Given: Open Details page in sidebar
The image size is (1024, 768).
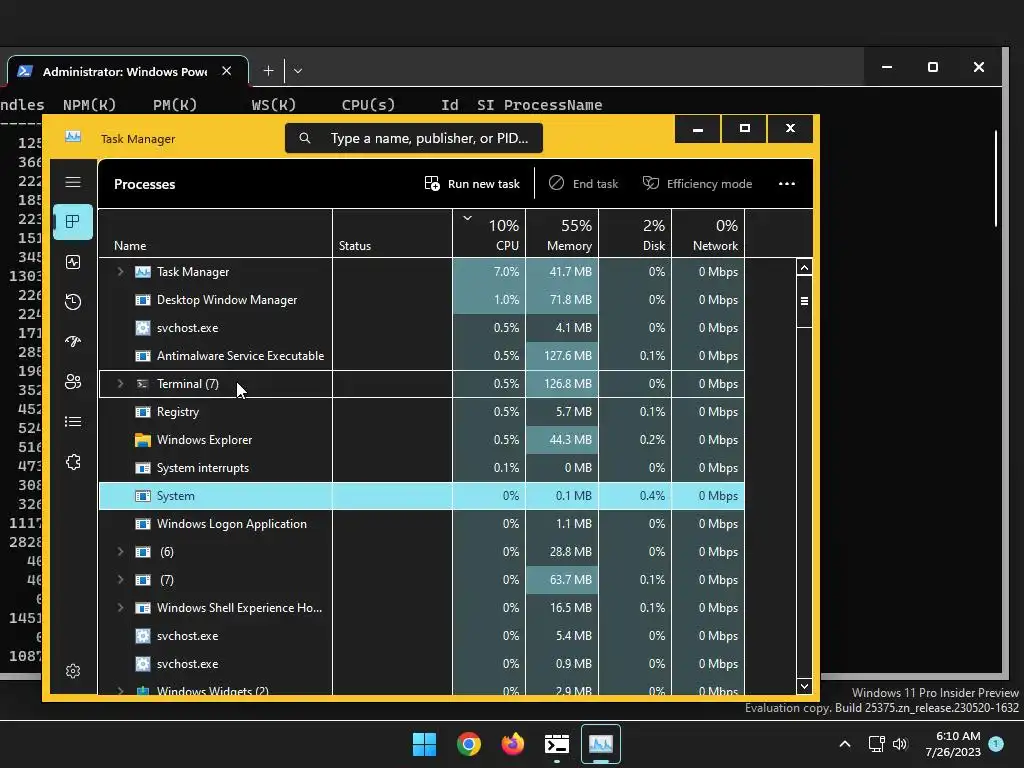Looking at the screenshot, I should (x=73, y=422).
